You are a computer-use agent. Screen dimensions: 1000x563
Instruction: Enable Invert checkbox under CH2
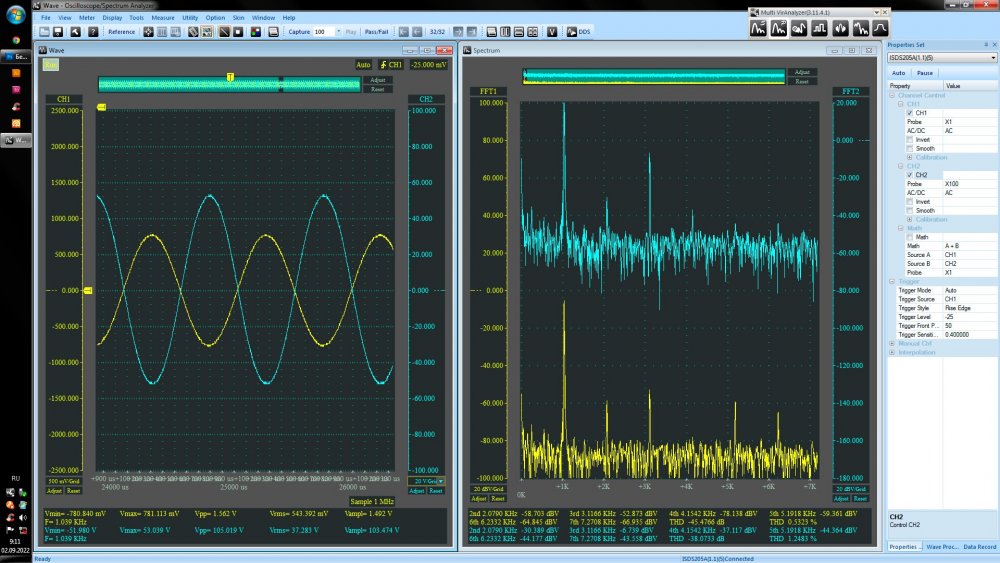pos(909,201)
